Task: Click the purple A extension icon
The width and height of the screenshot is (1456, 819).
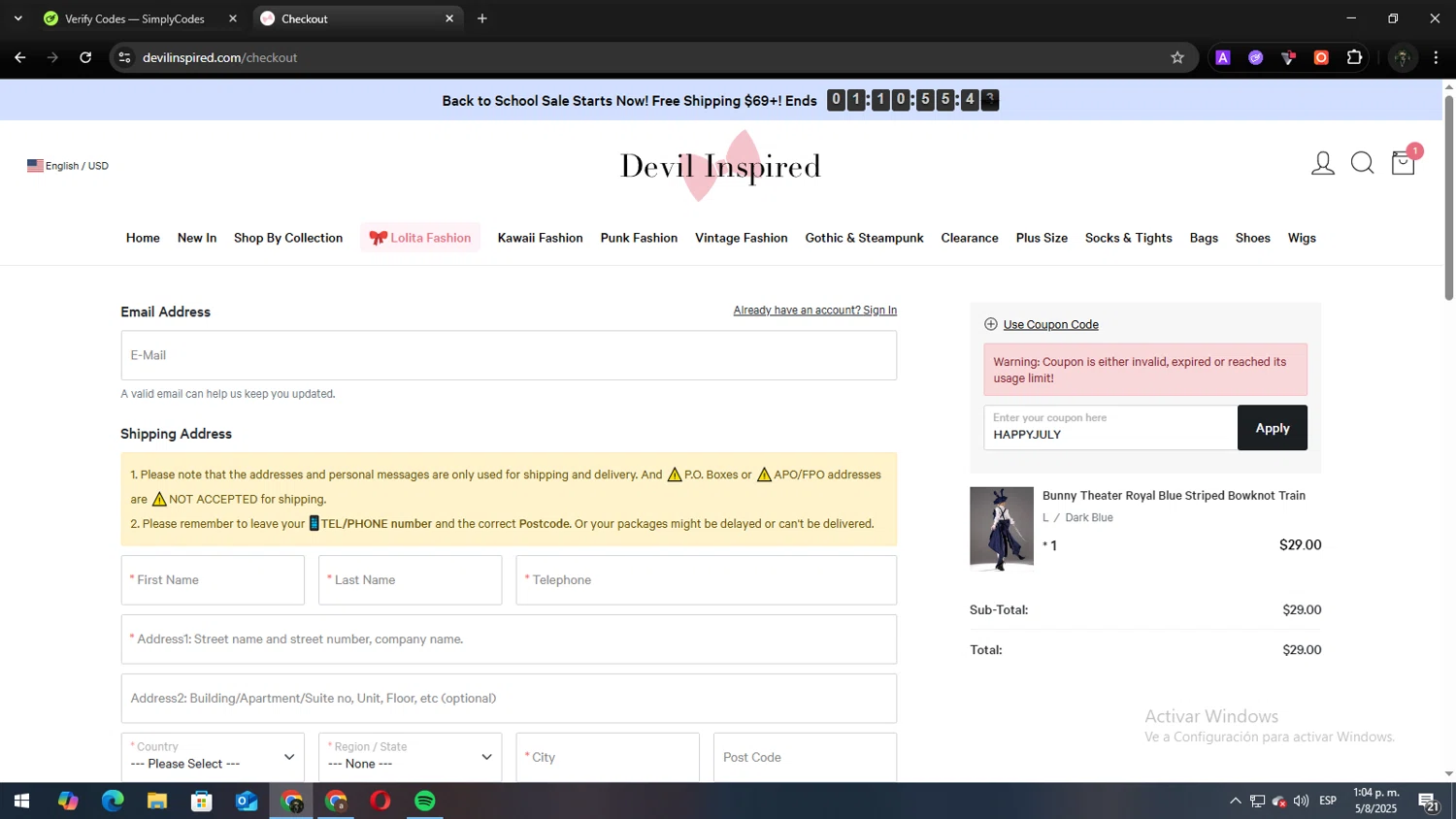Action: pos(1223,57)
